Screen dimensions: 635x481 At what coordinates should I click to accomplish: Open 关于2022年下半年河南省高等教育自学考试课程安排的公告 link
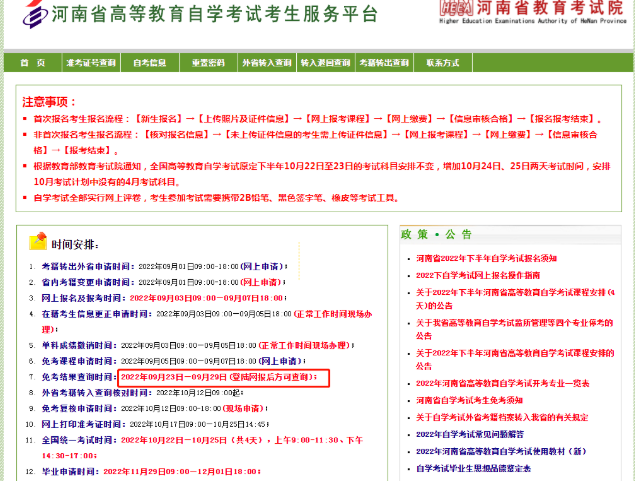coord(515,360)
